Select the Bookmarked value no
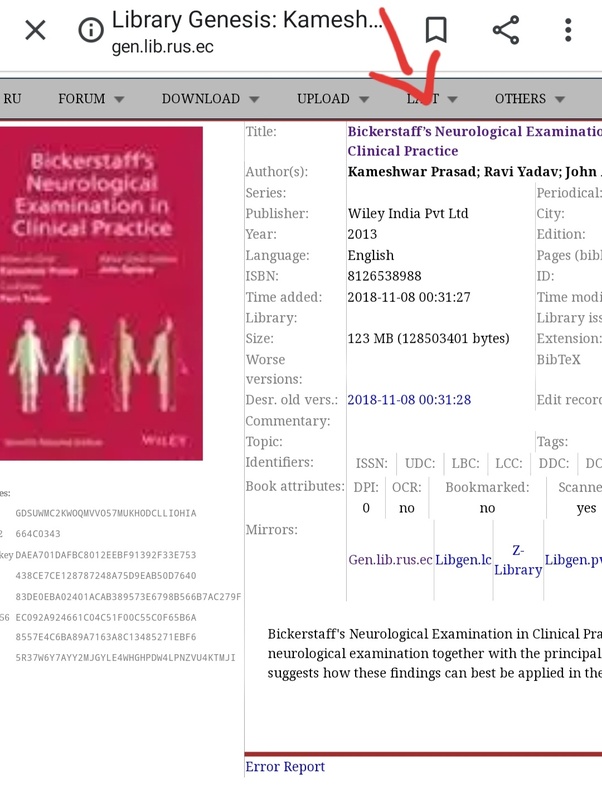Viewport: 602px width, 803px height. [487, 508]
